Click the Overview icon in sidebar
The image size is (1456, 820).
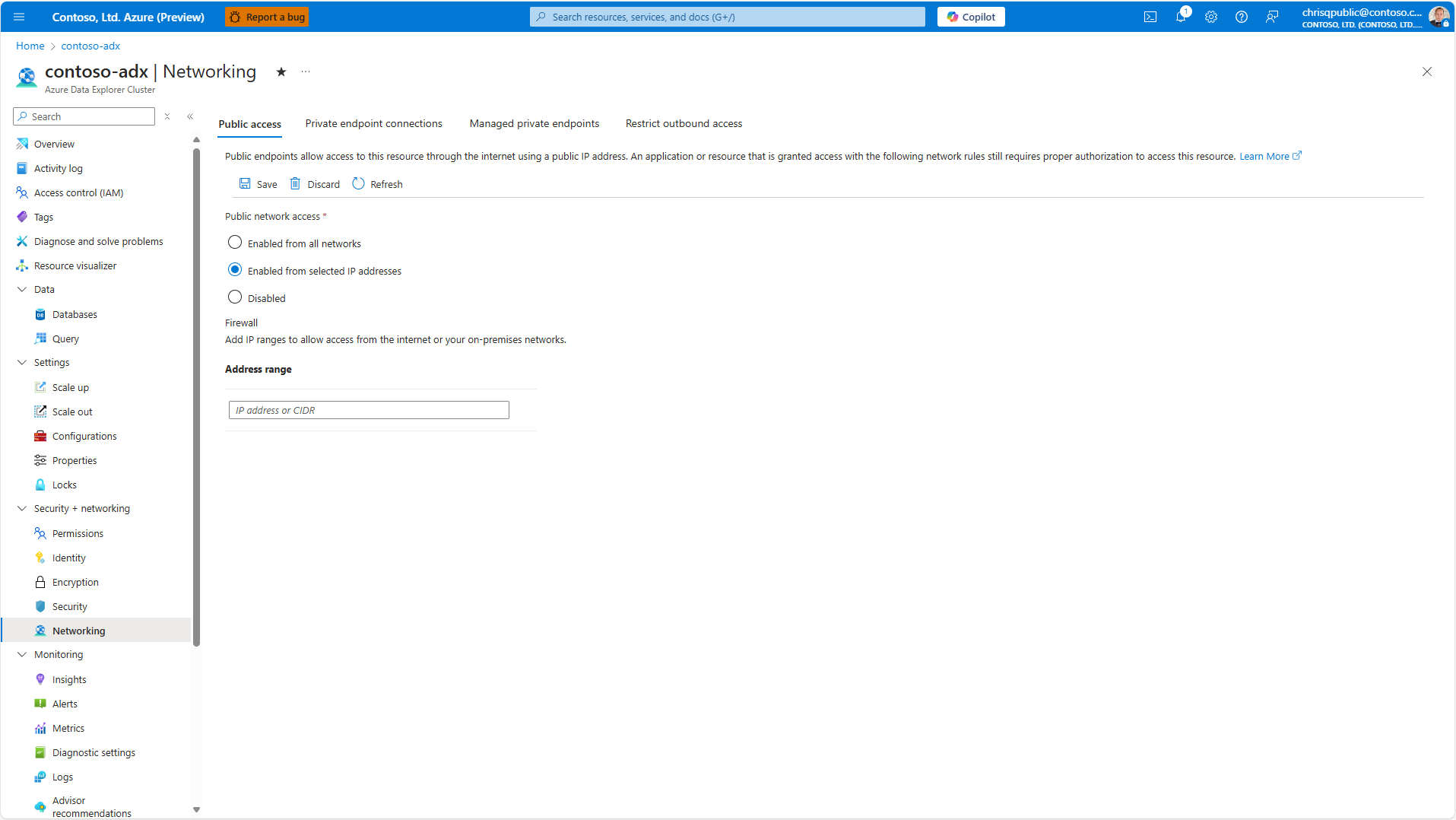click(x=22, y=144)
